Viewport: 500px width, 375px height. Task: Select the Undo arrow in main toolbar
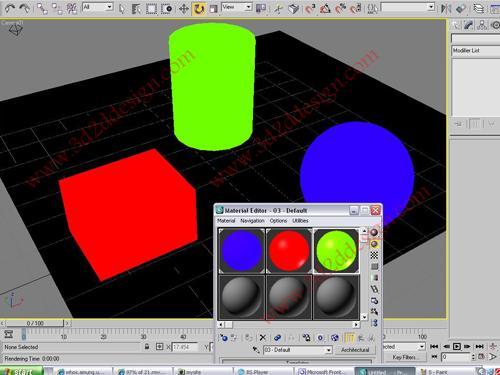coord(9,8)
